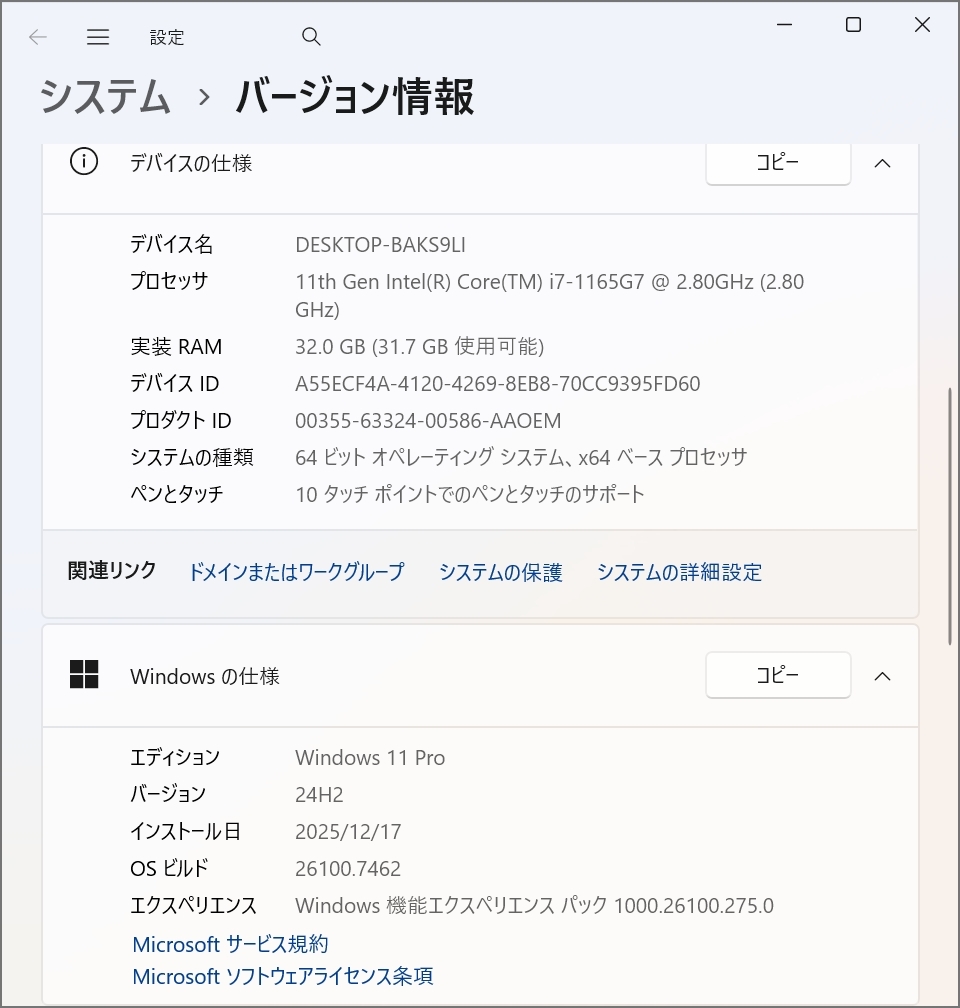The width and height of the screenshot is (960, 1008).
Task: Open ドメインまたはワークグループ settings
Action: (296, 571)
